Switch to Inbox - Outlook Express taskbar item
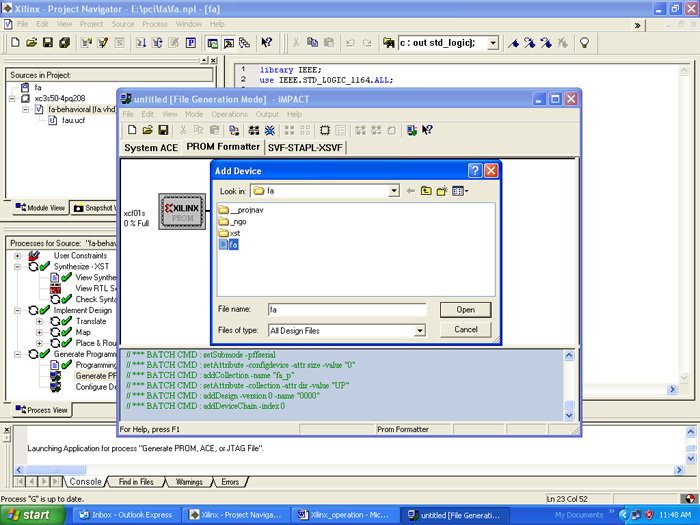The image size is (700, 525). (126, 515)
